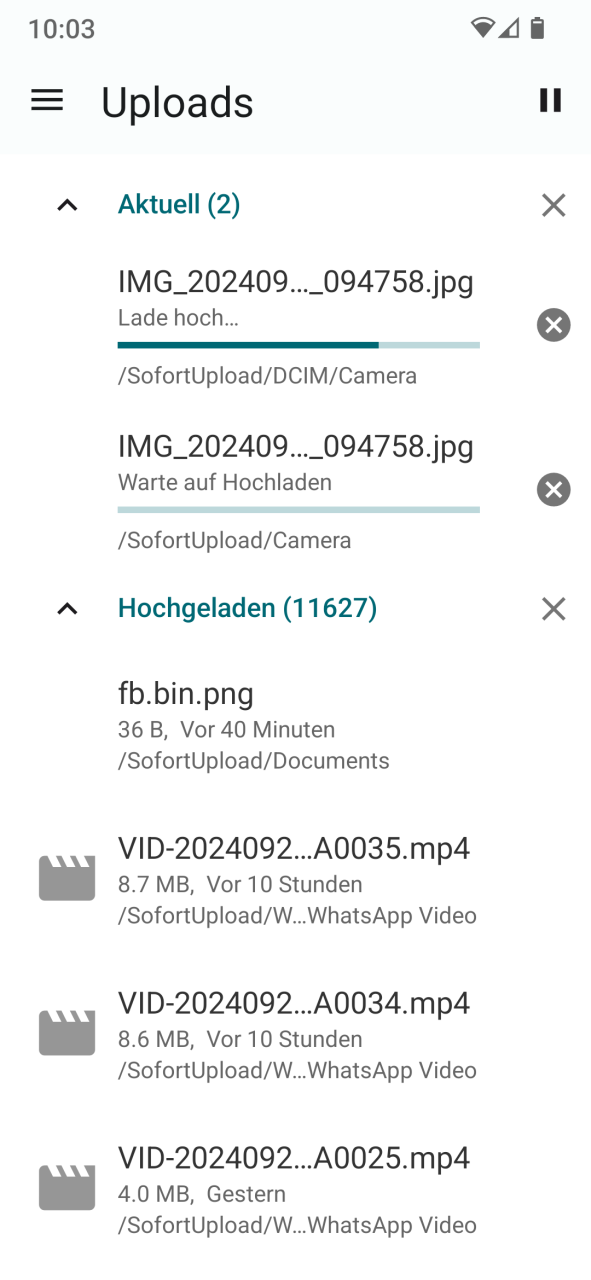591x1280 pixels.
Task: Open the fb.bin.png uploaded file
Action: 295,725
